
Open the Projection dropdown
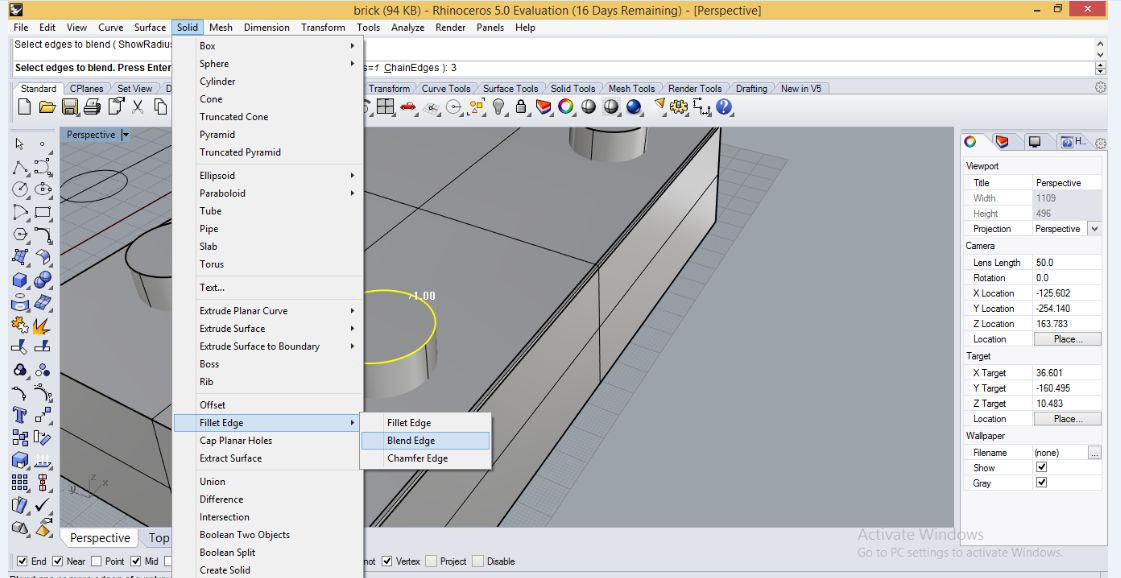pyautogui.click(x=1094, y=229)
